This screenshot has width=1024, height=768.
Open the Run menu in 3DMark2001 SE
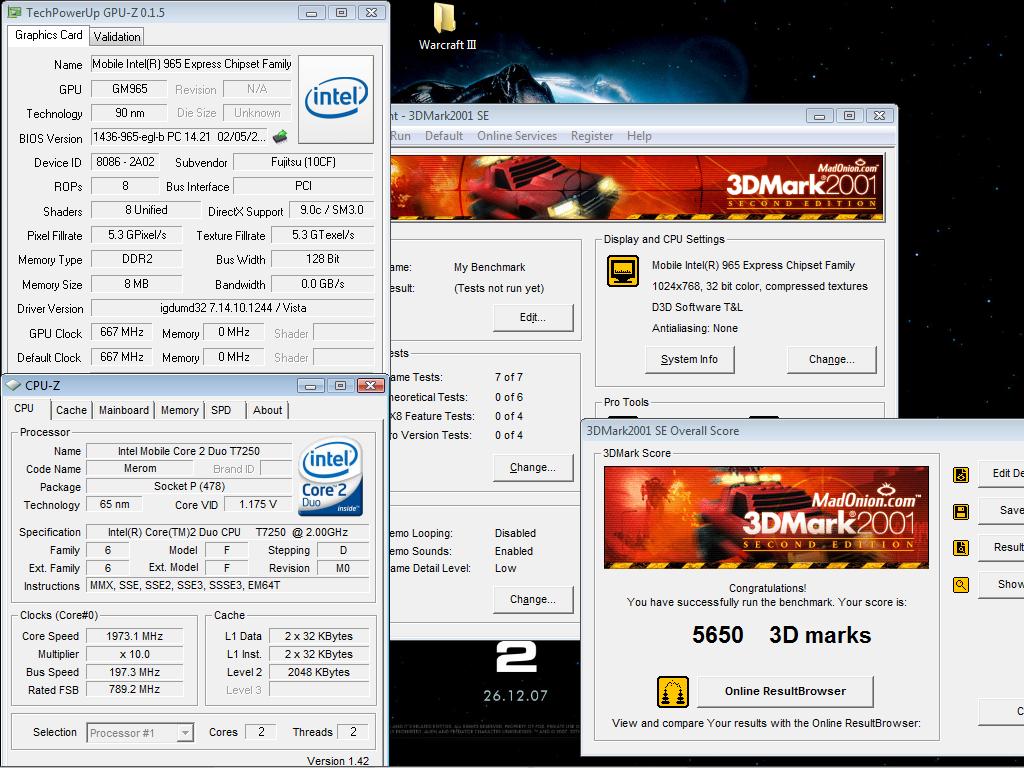400,136
